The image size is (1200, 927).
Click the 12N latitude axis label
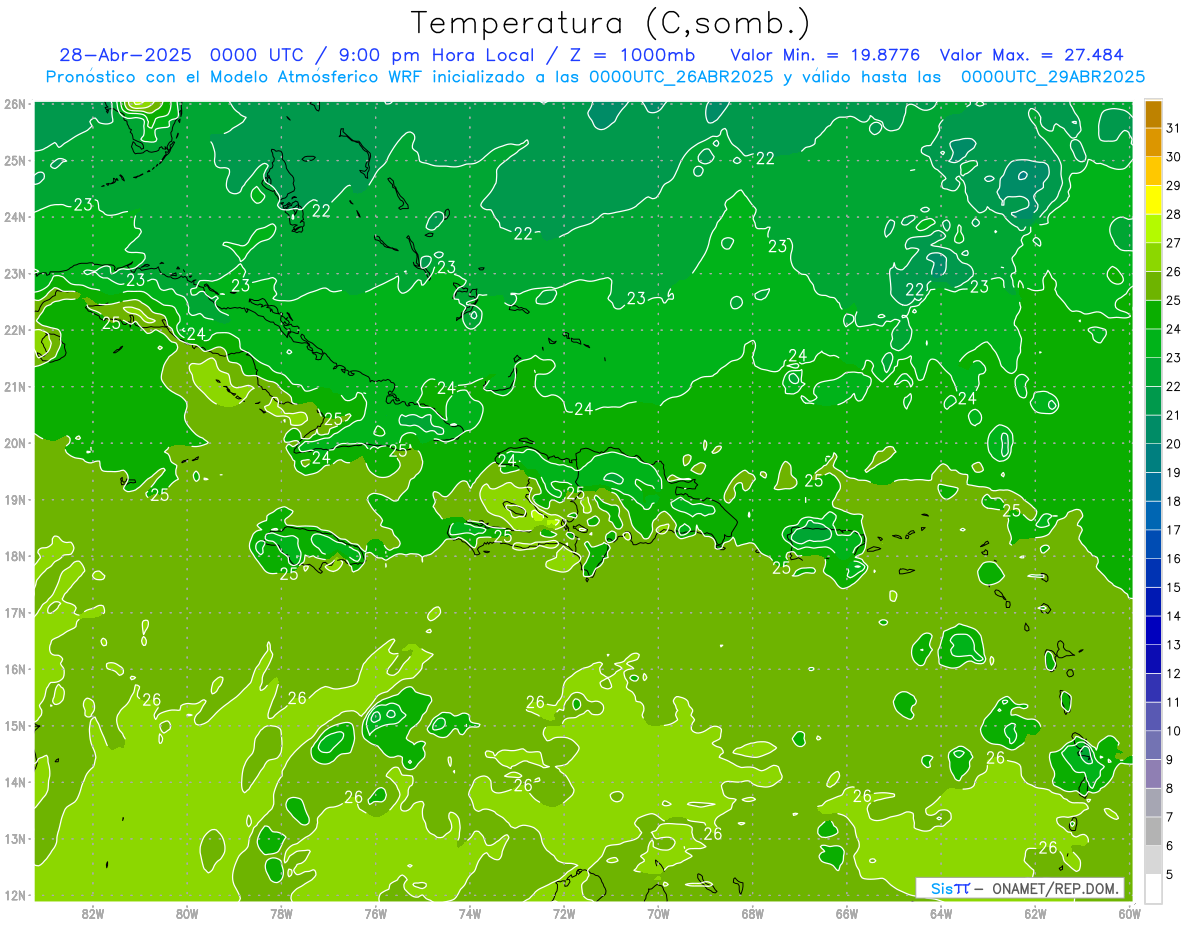click(14, 895)
